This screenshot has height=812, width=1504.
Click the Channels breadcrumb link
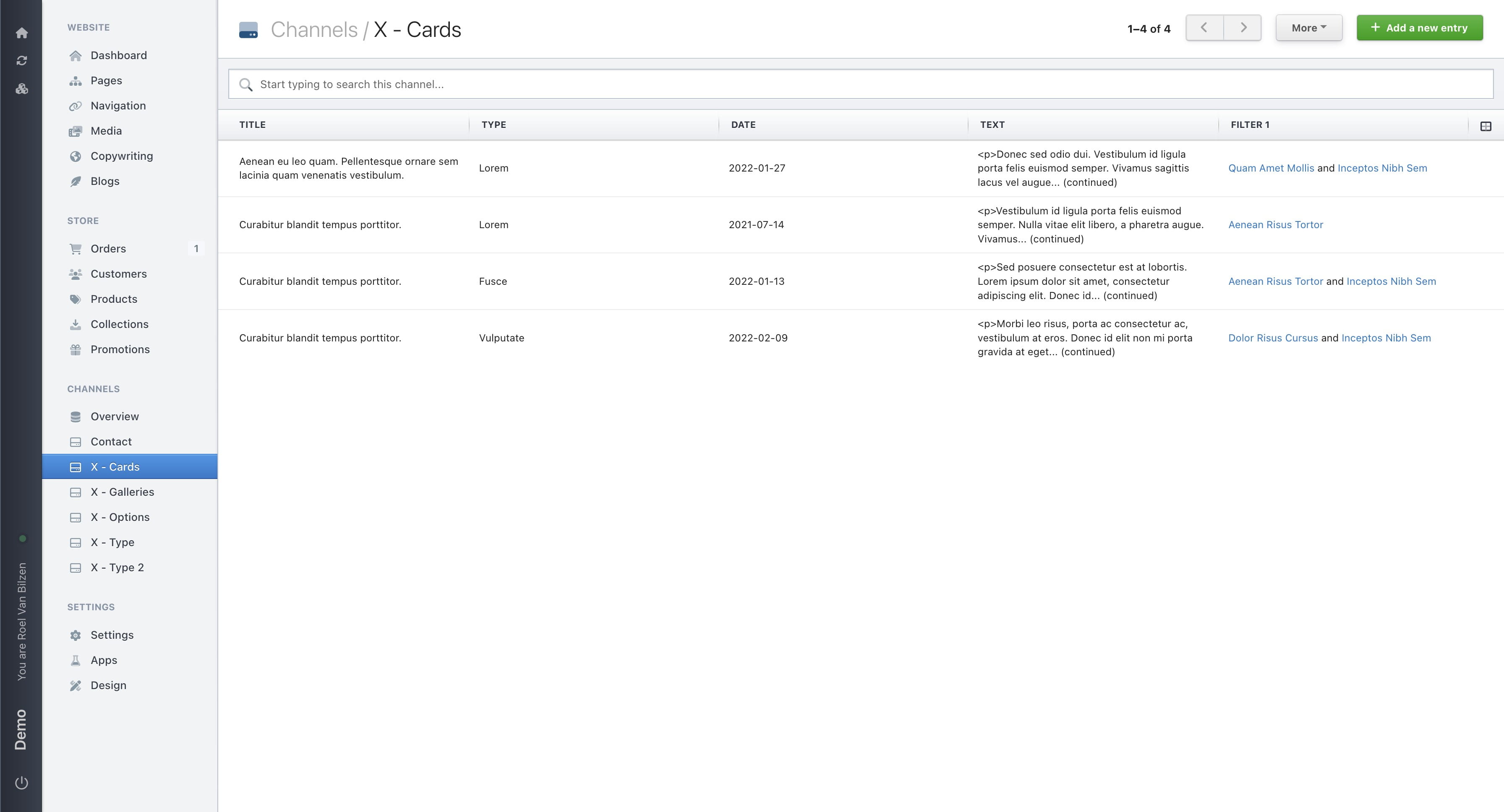pos(313,30)
